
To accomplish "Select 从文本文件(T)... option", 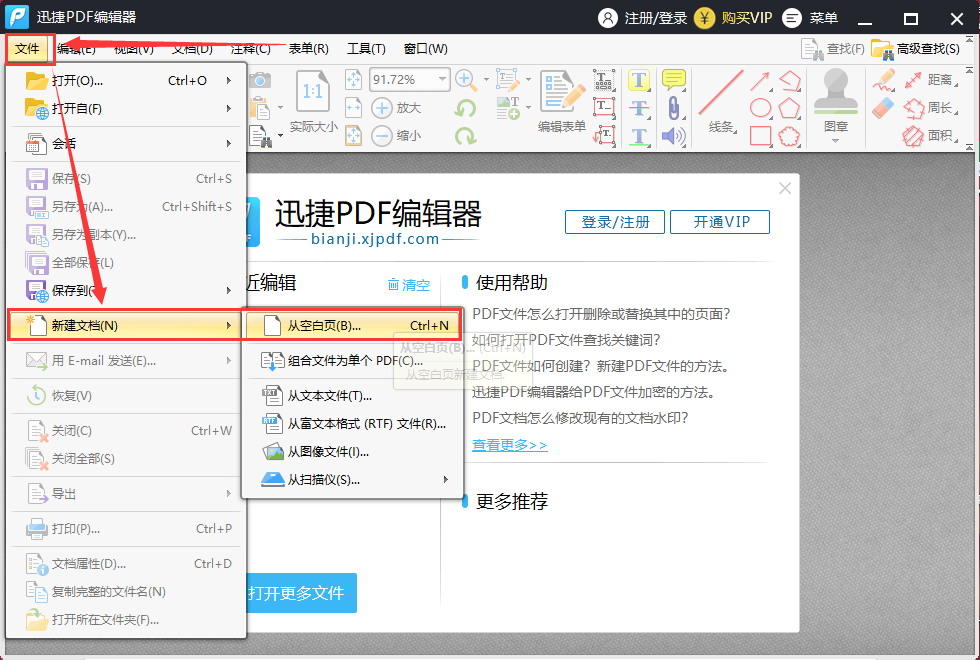I will 354,396.
